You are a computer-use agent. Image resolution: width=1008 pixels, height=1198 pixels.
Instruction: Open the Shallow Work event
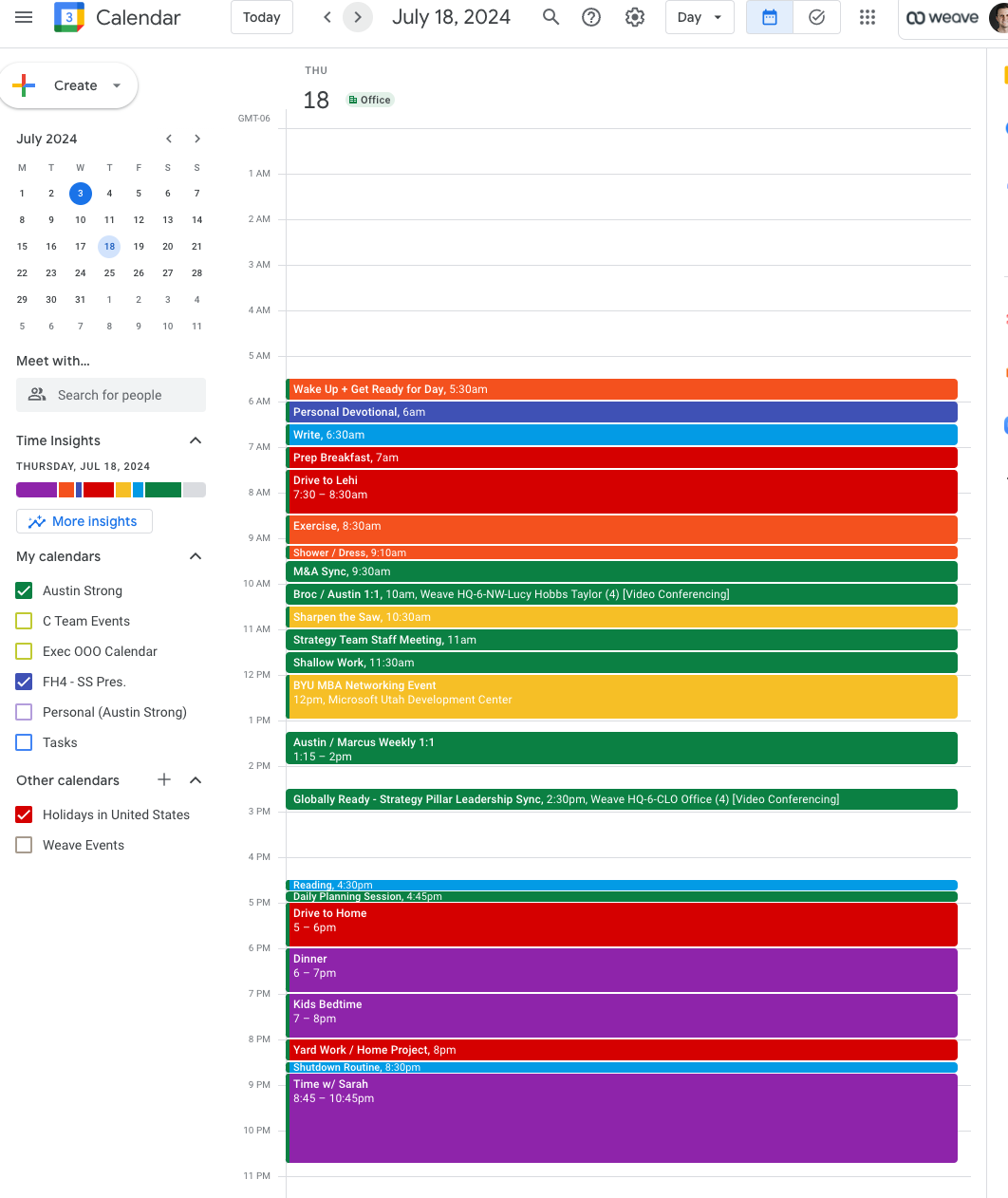tap(622, 663)
